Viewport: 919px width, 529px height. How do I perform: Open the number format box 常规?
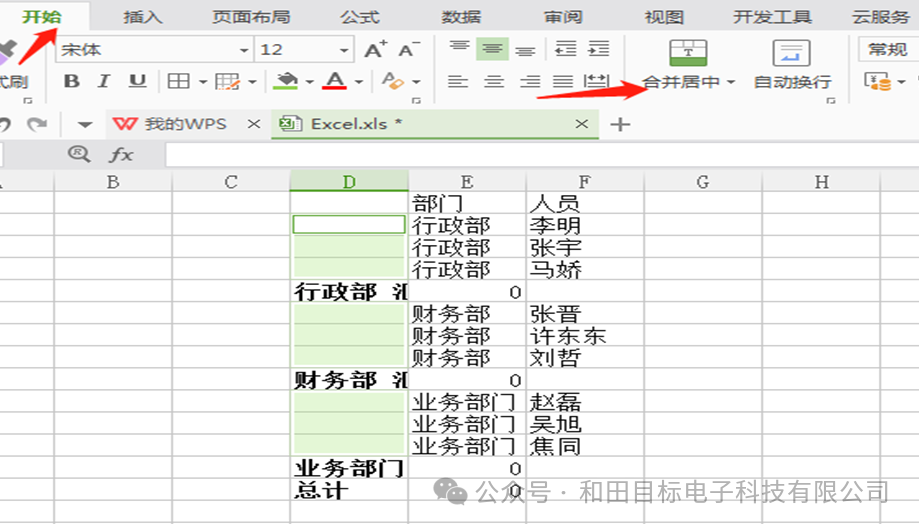[x=888, y=49]
